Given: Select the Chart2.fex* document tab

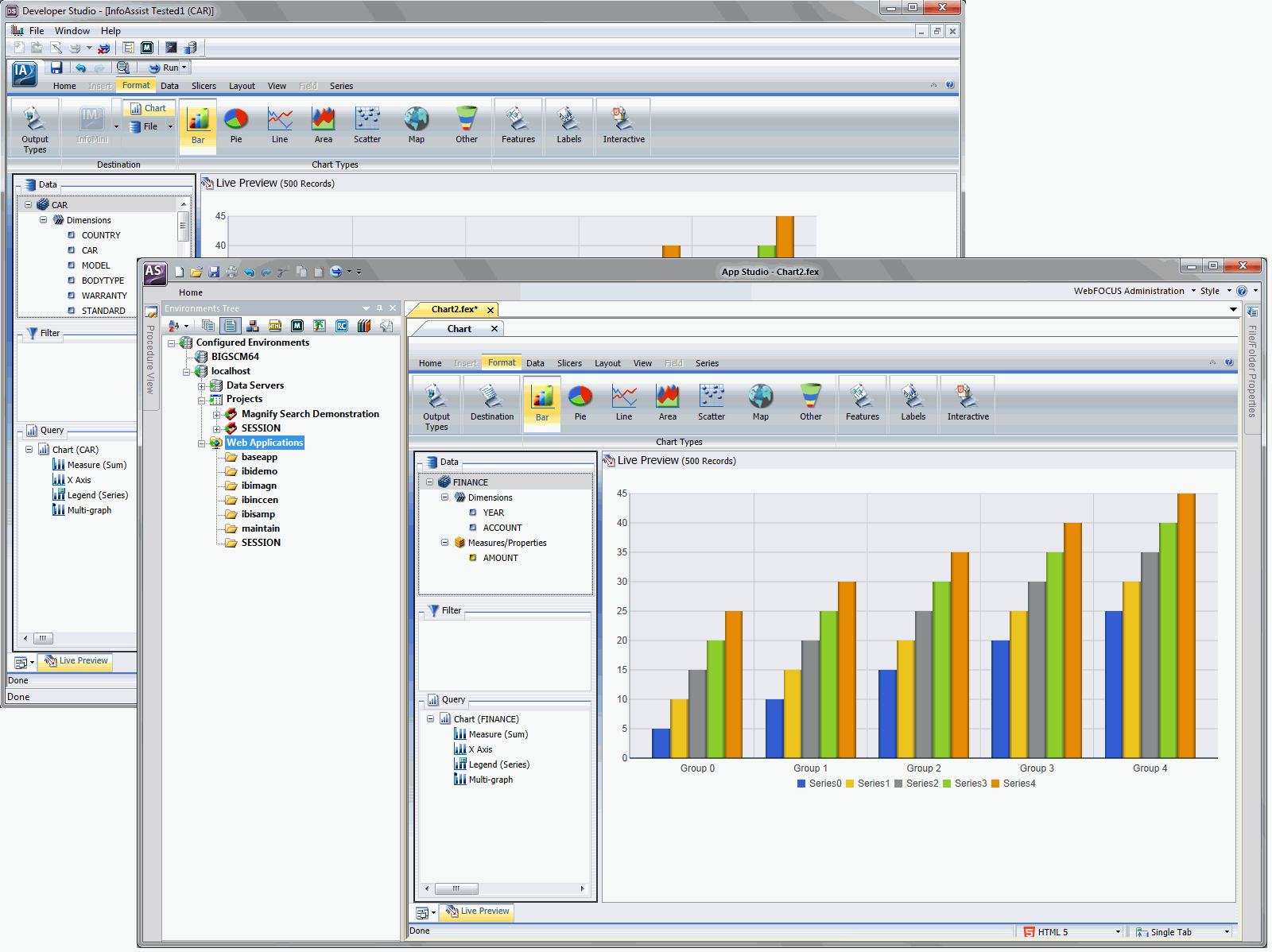Looking at the screenshot, I should (x=455, y=309).
